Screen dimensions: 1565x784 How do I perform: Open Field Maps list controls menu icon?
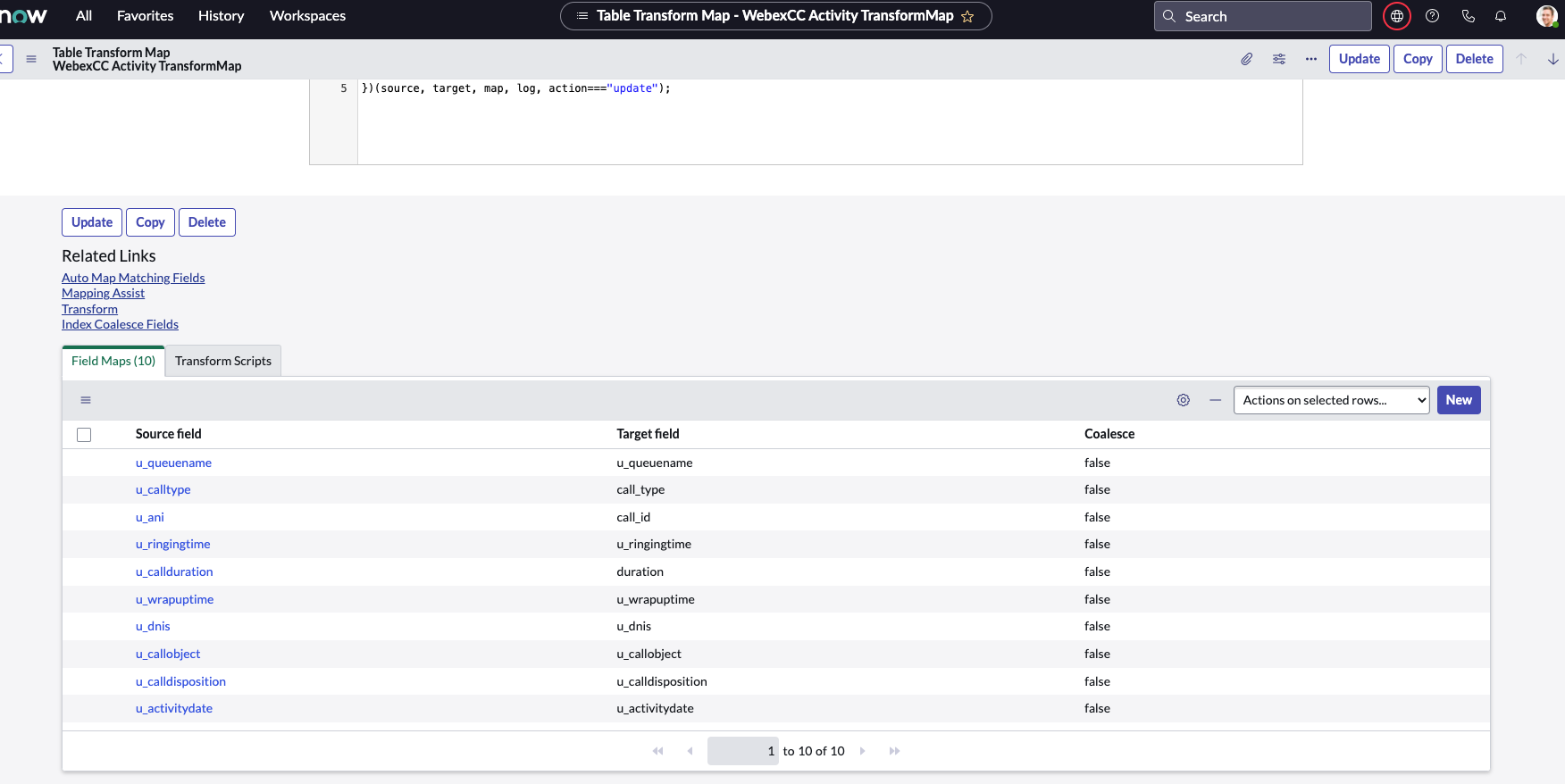[86, 400]
